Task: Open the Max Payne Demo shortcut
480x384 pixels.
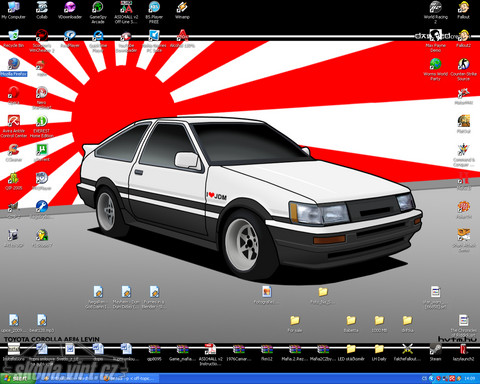Action: click(435, 41)
